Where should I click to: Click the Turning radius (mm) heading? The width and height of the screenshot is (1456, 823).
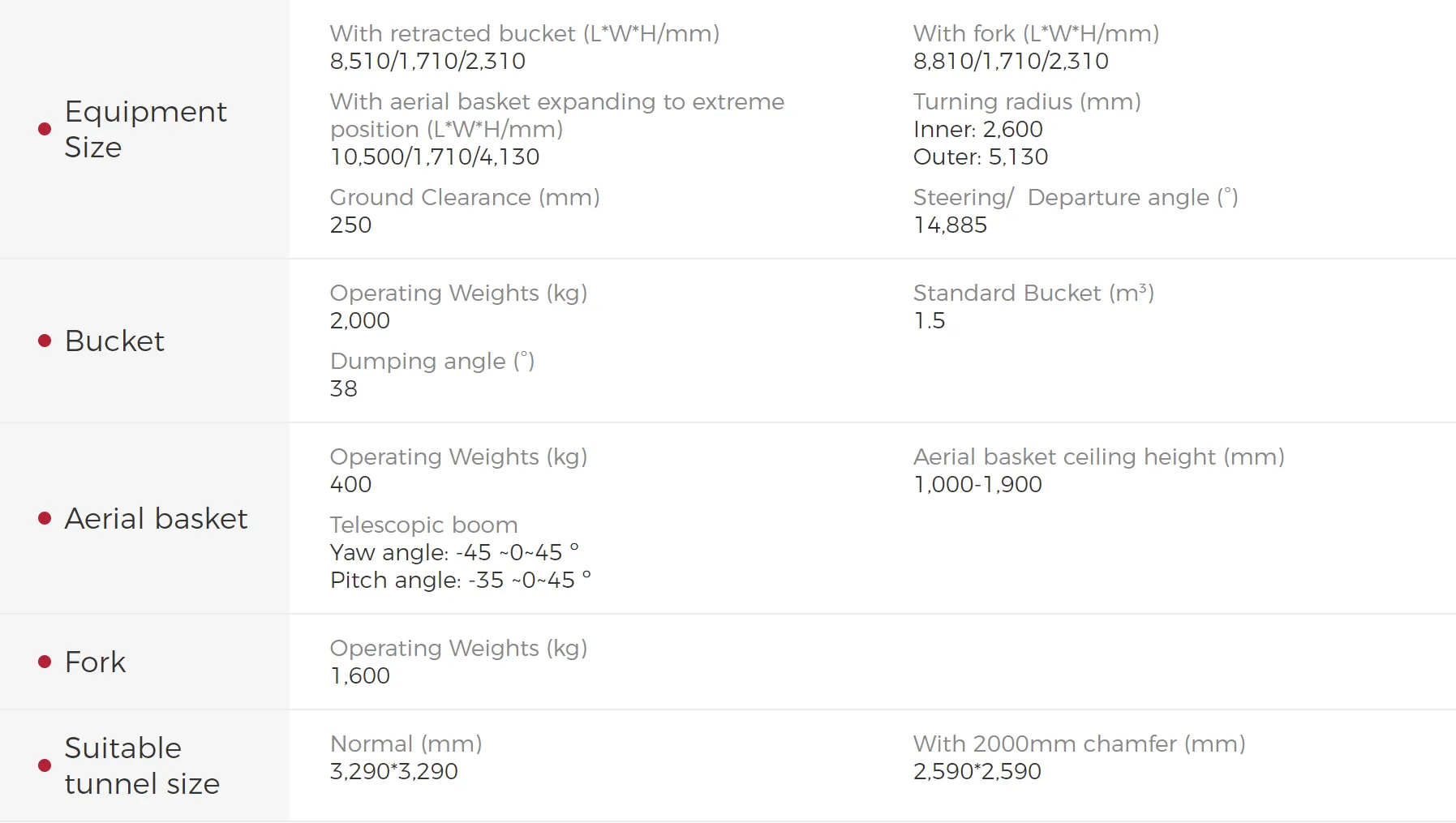pyautogui.click(x=1027, y=101)
